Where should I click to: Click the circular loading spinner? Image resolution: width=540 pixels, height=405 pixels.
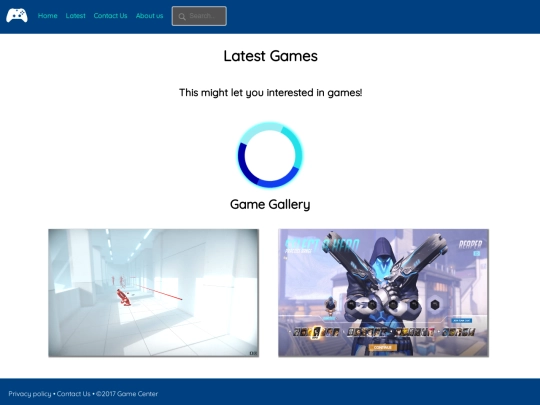coord(270,155)
